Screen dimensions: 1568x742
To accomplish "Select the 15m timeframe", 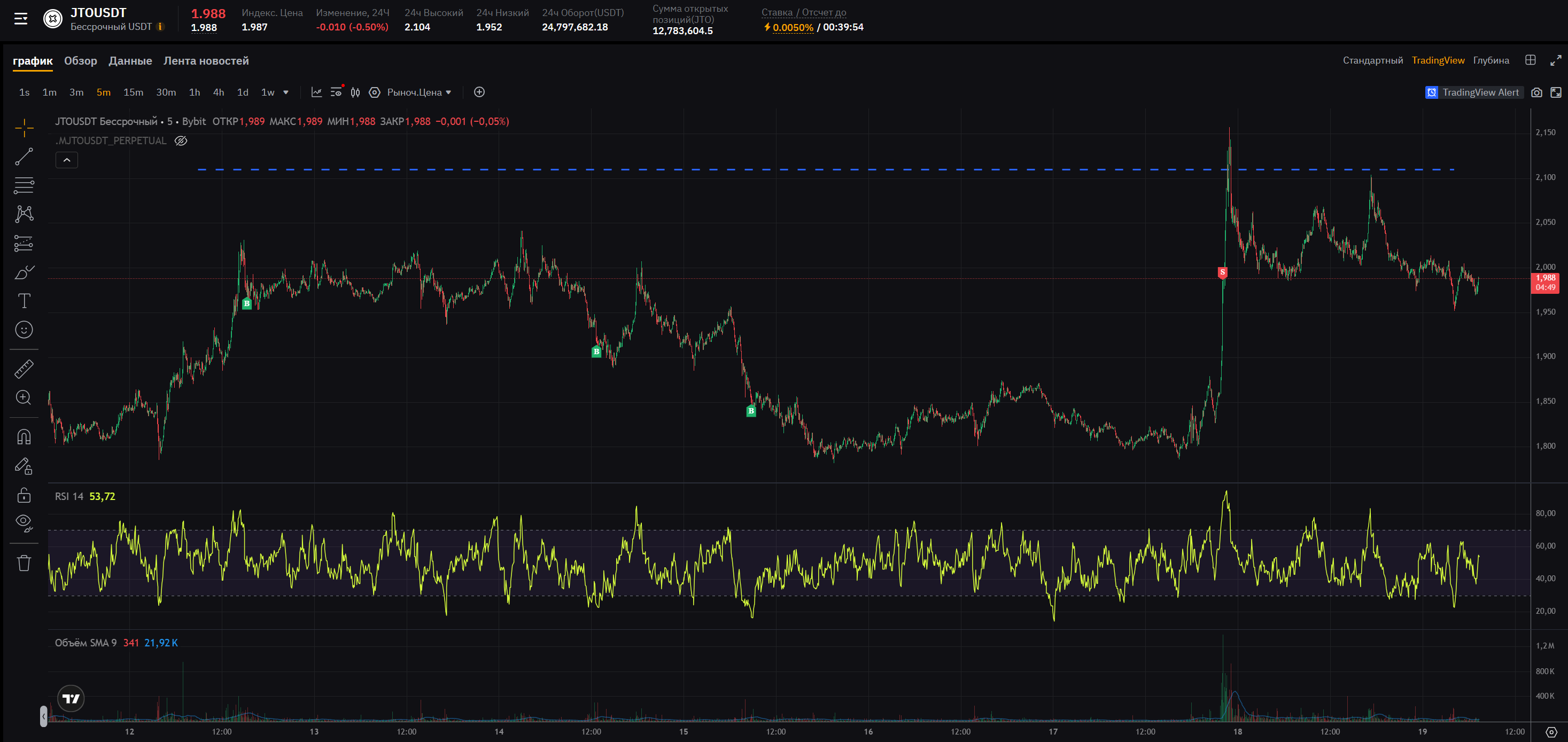I will click(x=133, y=92).
